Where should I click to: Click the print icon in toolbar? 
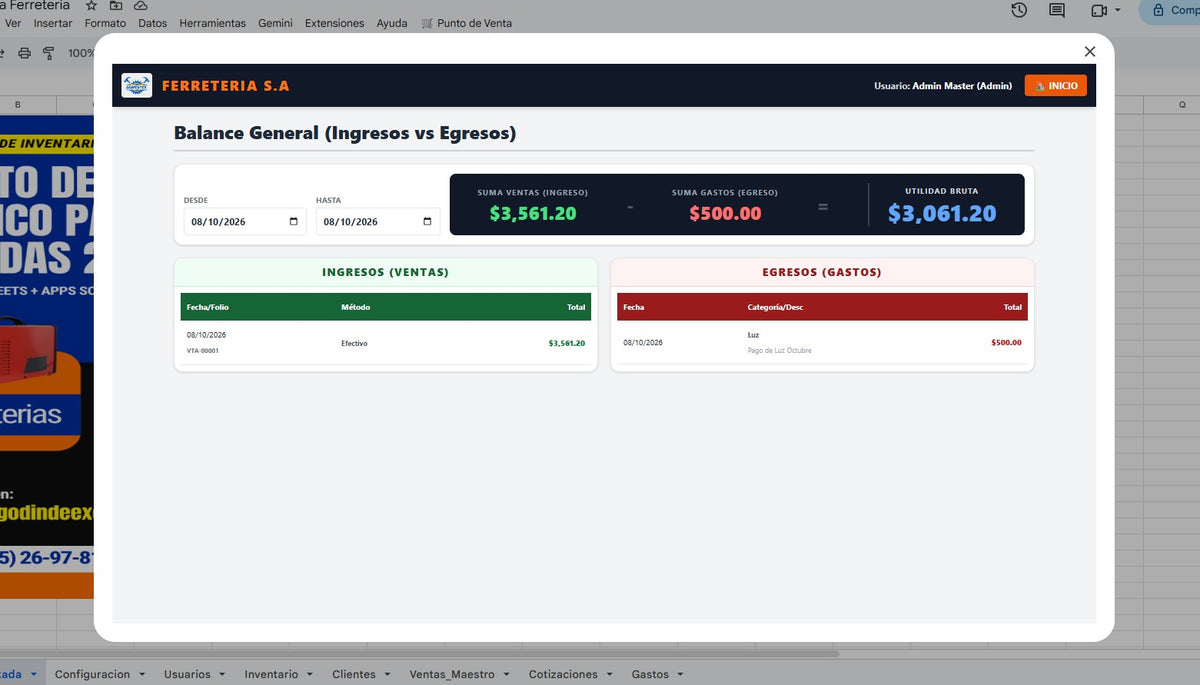pos(25,53)
